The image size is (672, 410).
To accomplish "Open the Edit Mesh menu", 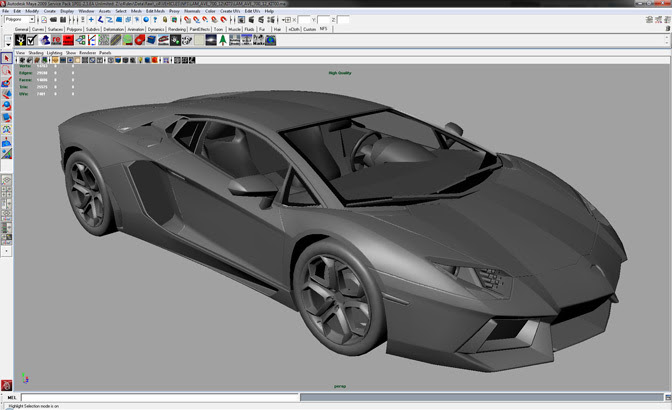I will 154,11.
